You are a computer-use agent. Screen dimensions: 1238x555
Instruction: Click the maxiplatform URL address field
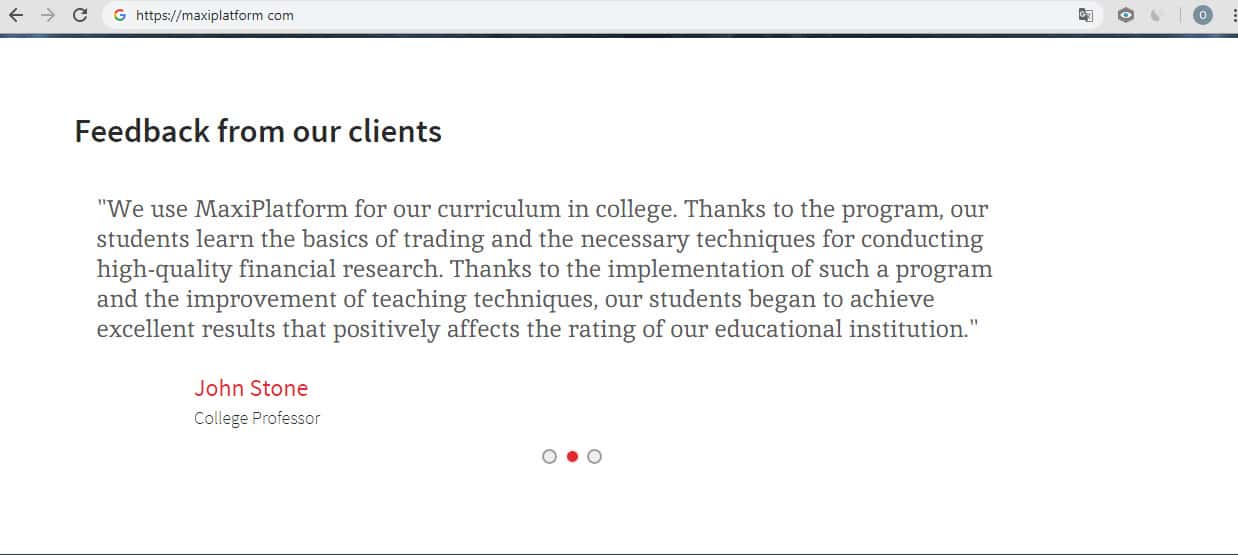[x=500, y=15]
